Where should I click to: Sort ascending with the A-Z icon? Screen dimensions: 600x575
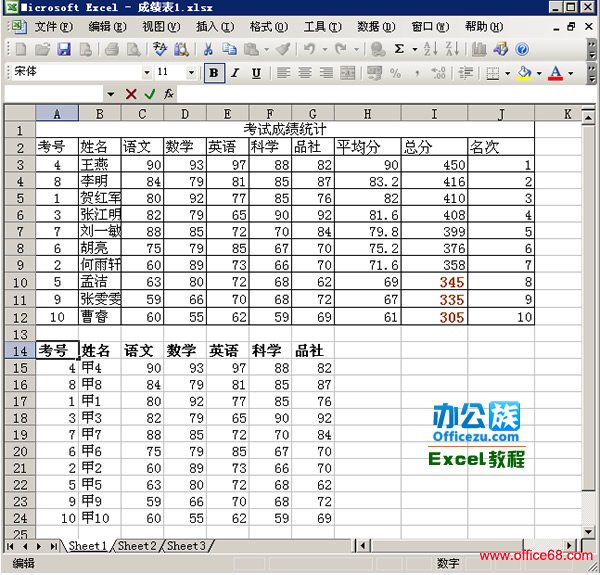[430, 49]
